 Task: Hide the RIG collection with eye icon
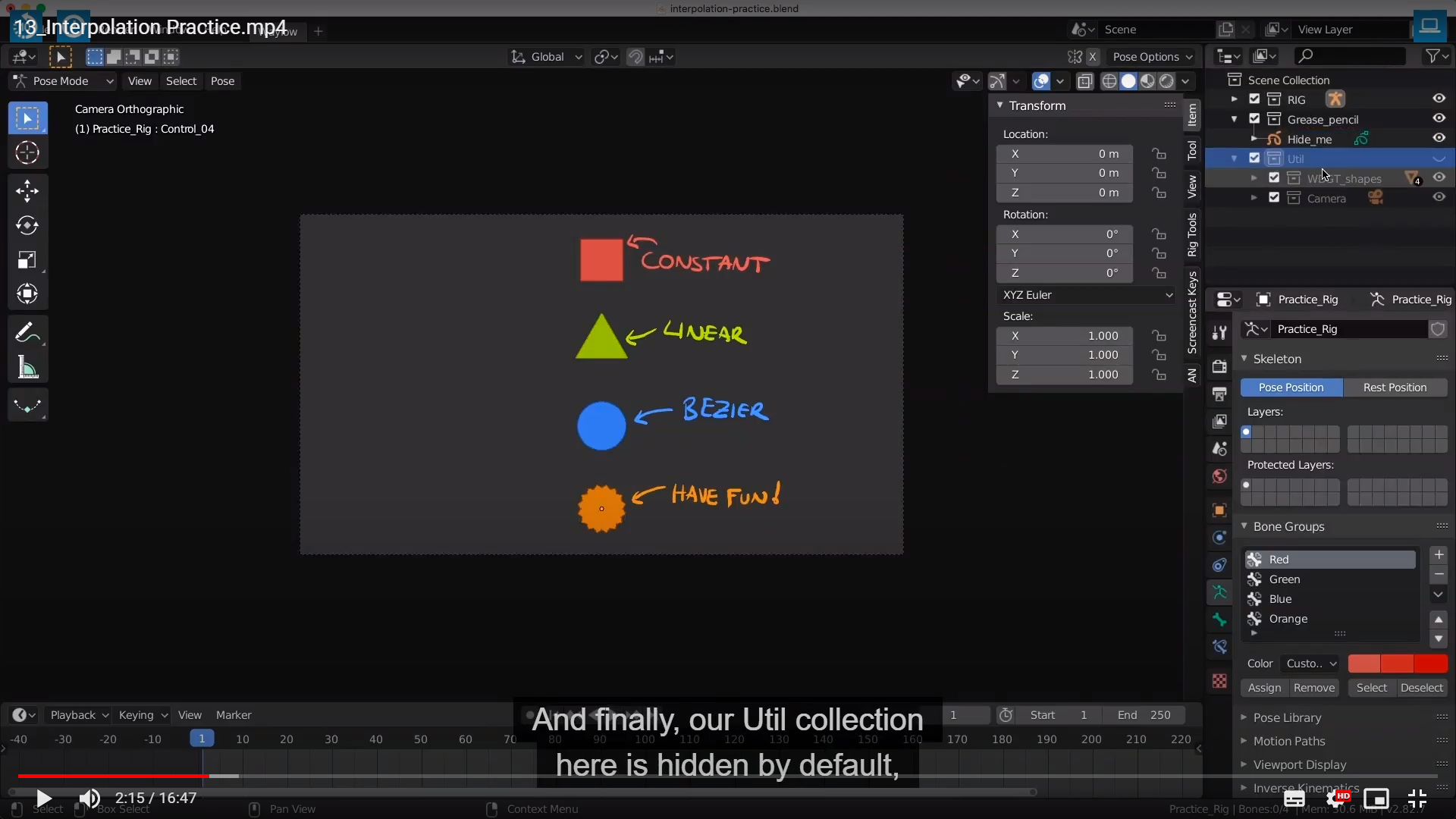coord(1439,99)
